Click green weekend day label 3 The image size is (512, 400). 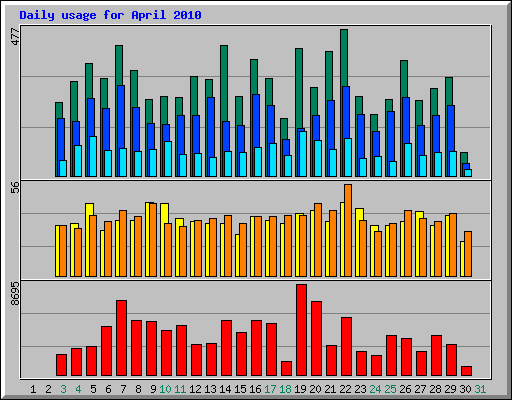[x=63, y=389]
